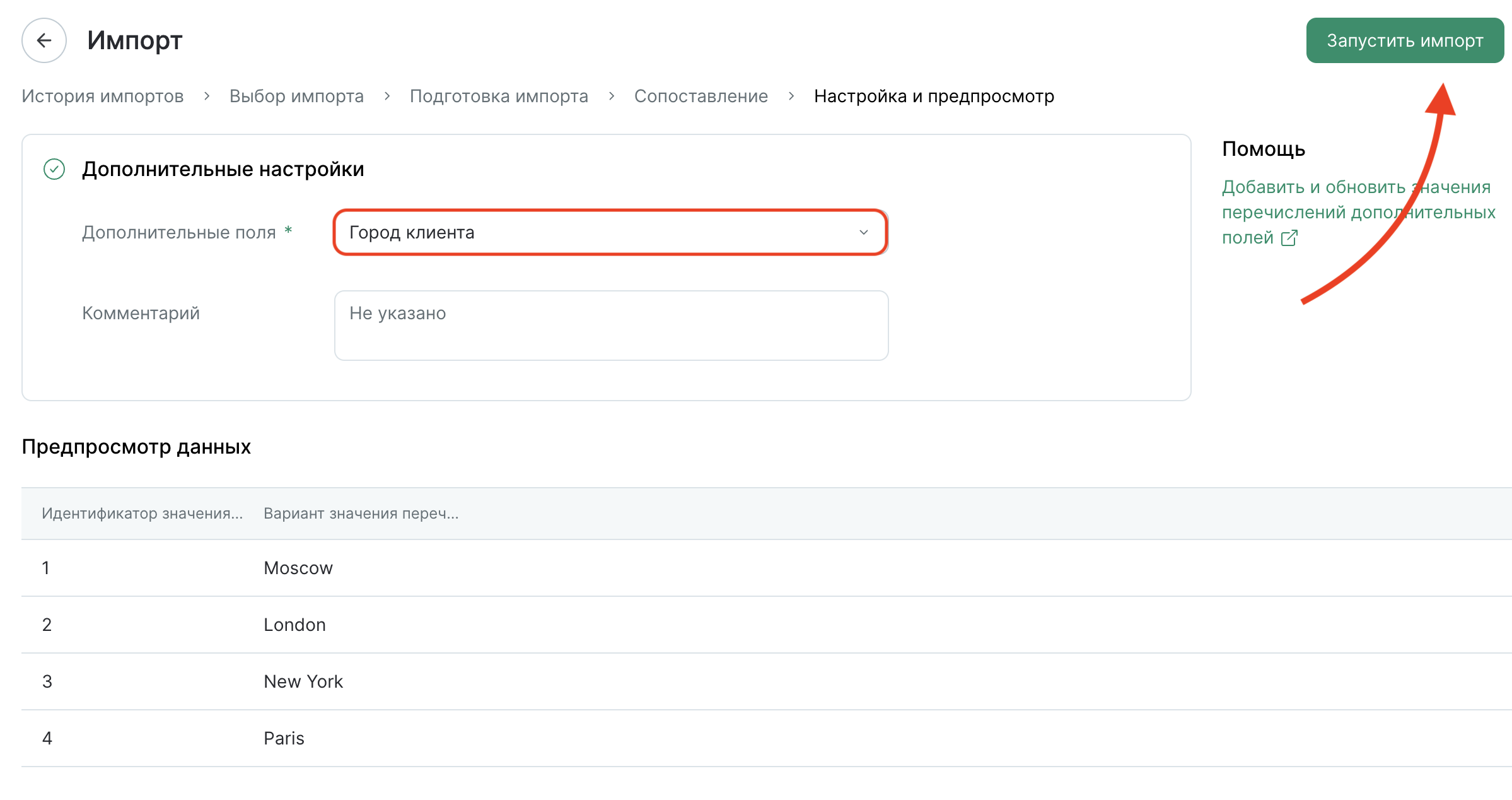Select the Moscow table cell
Viewport: 1512px width, 800px height.
pyautogui.click(x=298, y=568)
